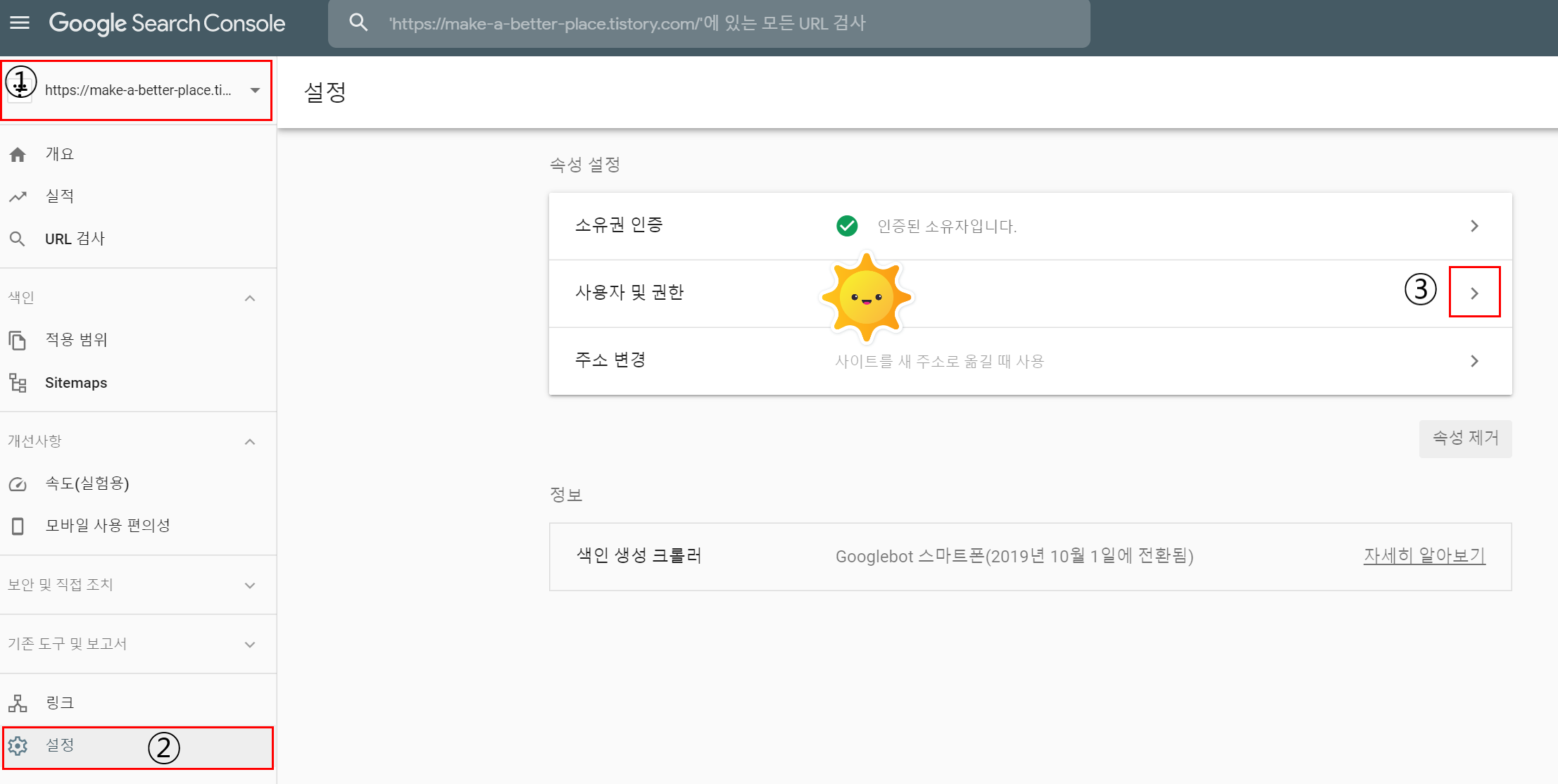Open 자세히 알아보기 link
The image size is (1558, 784).
click(1424, 556)
